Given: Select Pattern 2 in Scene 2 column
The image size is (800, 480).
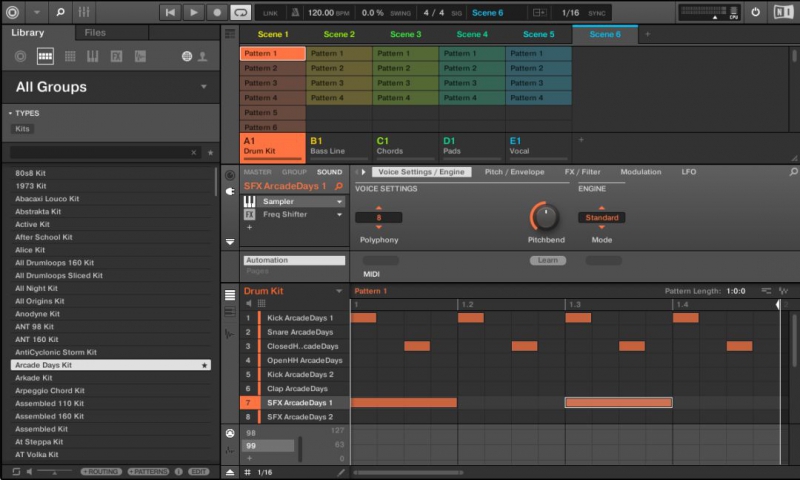Looking at the screenshot, I should (x=339, y=68).
